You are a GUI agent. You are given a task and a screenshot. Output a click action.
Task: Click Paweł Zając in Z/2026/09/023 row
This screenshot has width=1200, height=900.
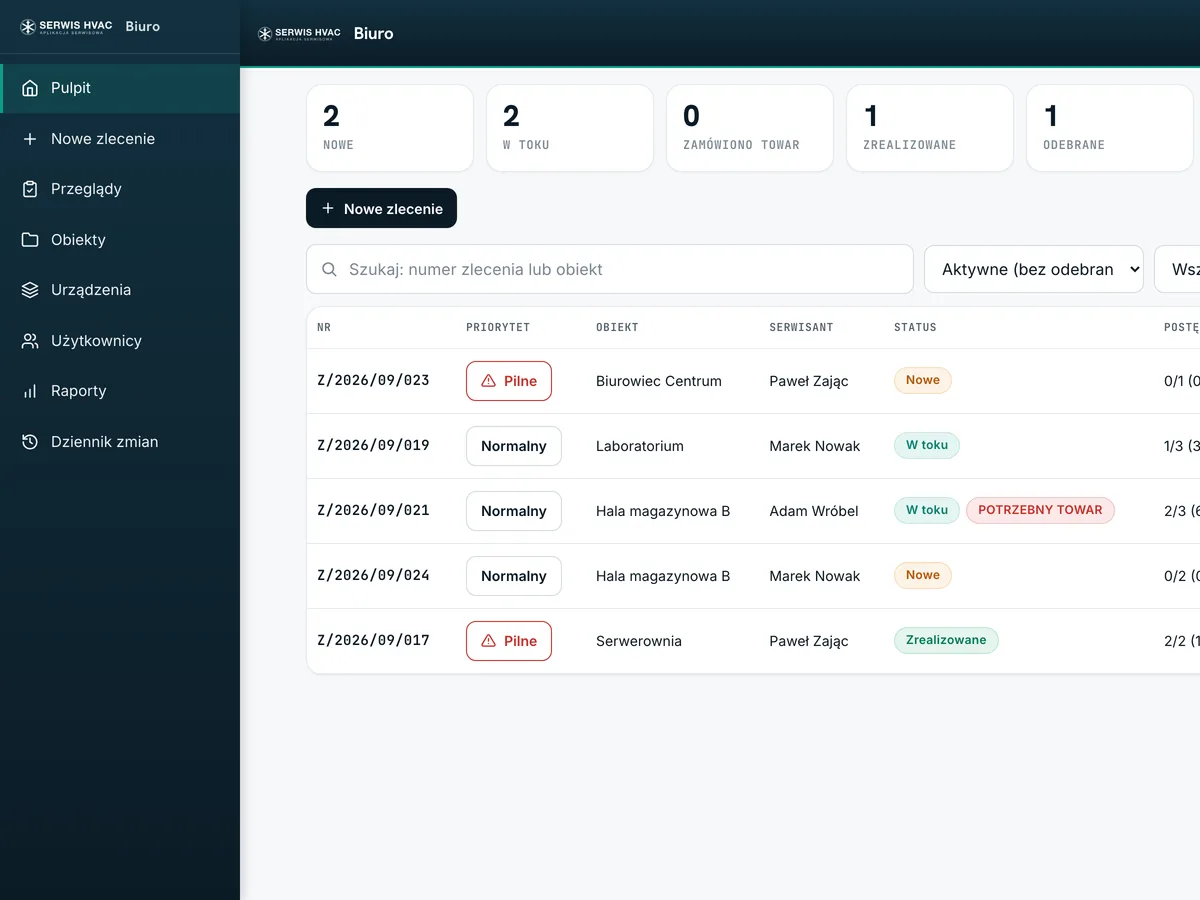tap(809, 381)
